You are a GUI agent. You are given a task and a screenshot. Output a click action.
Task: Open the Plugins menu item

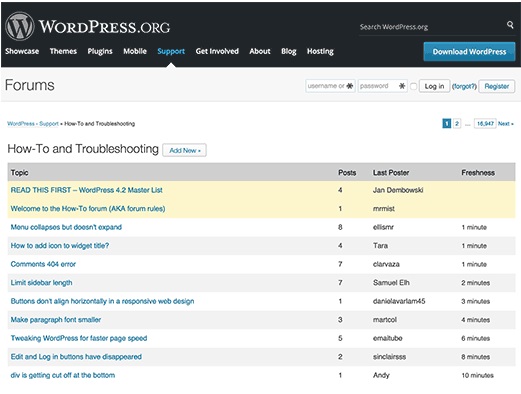coord(100,51)
